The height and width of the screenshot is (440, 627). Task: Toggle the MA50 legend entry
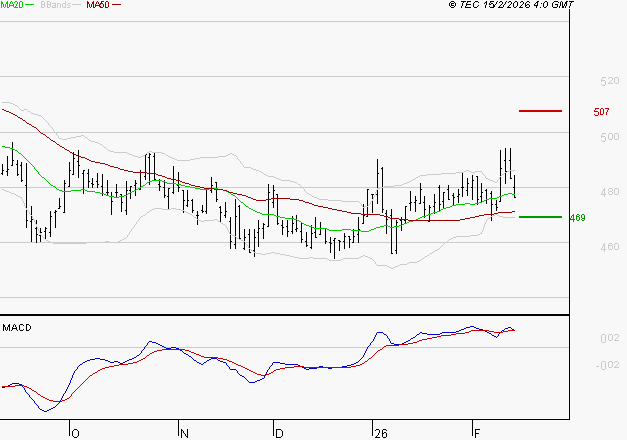[98, 6]
